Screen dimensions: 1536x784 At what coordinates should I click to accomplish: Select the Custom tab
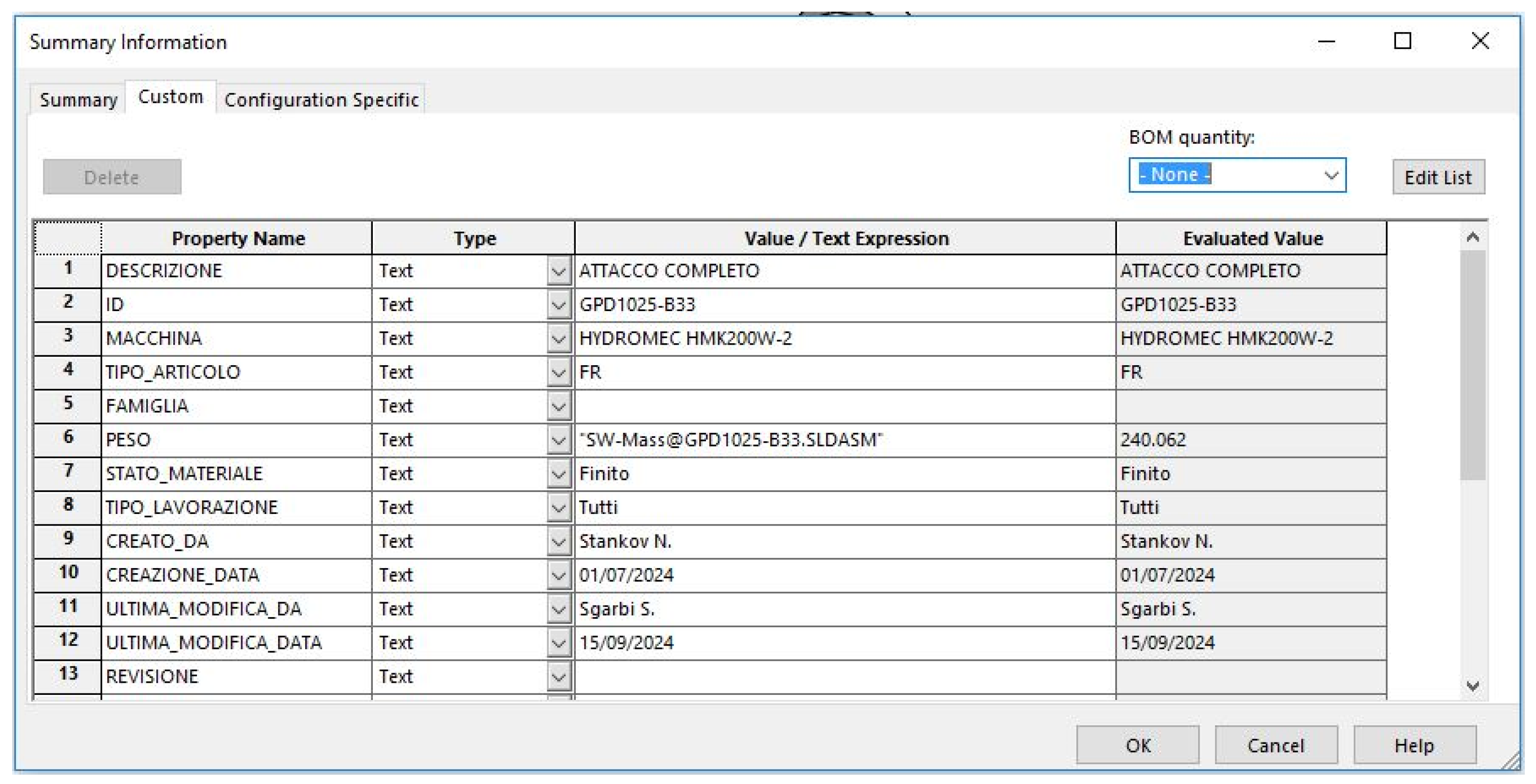pyautogui.click(x=170, y=97)
